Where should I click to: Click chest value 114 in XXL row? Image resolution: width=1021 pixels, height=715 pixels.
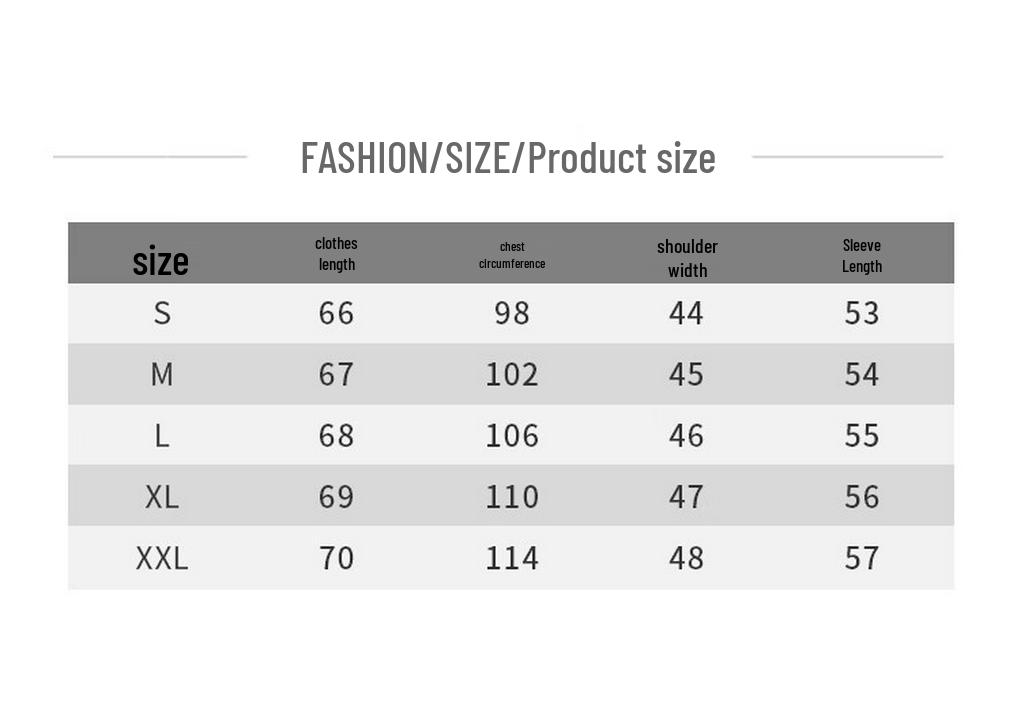(x=512, y=558)
